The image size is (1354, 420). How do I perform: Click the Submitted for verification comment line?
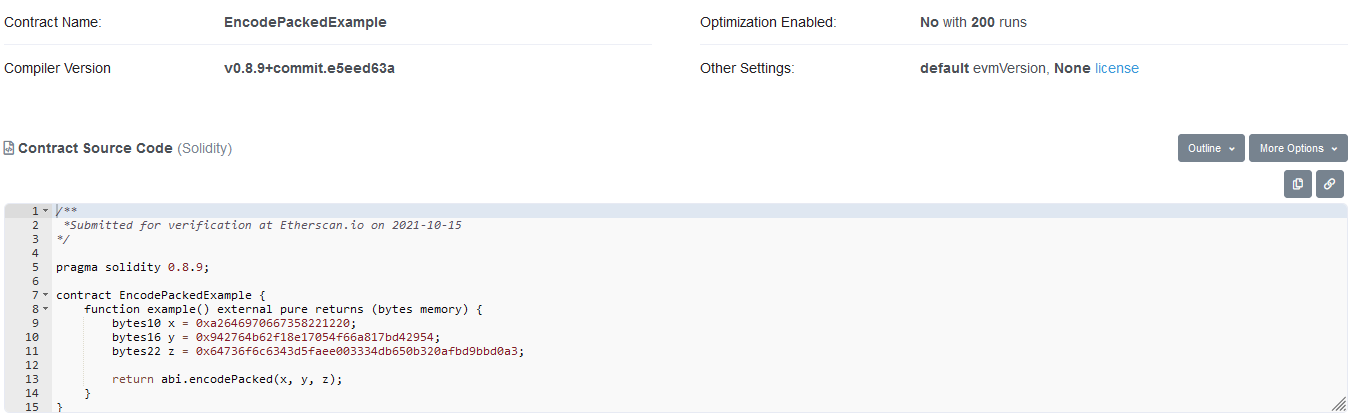pyautogui.click(x=262, y=225)
